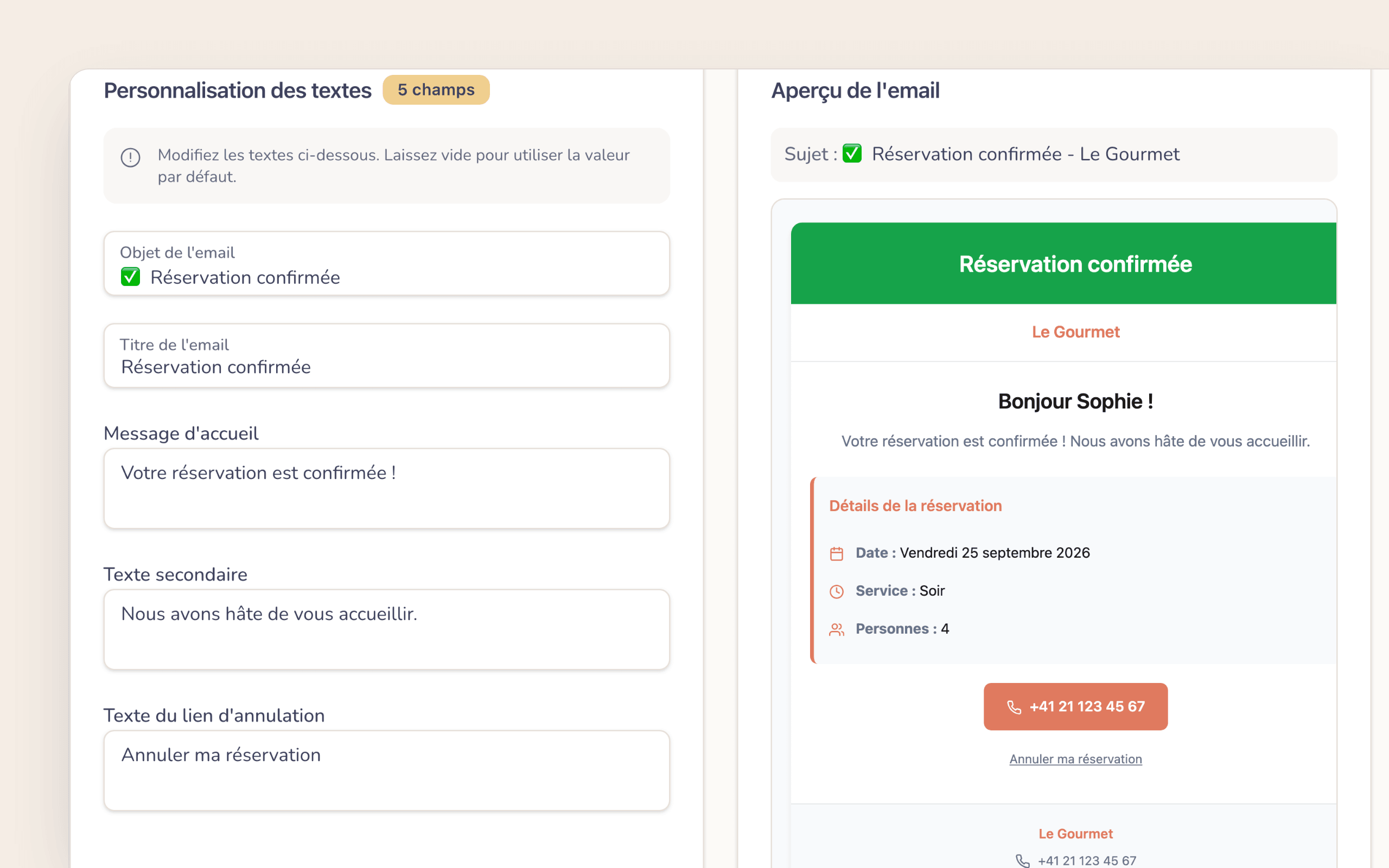This screenshot has width=1389, height=868.
Task: Click the people icon beside Personnes
Action: pyautogui.click(x=837, y=630)
